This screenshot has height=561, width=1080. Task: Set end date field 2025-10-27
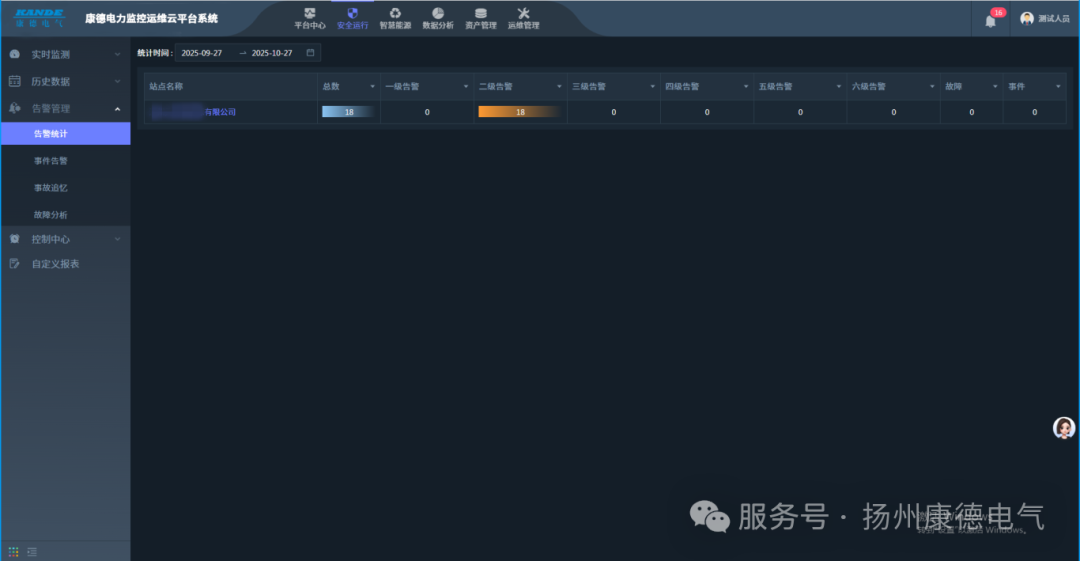(272, 53)
